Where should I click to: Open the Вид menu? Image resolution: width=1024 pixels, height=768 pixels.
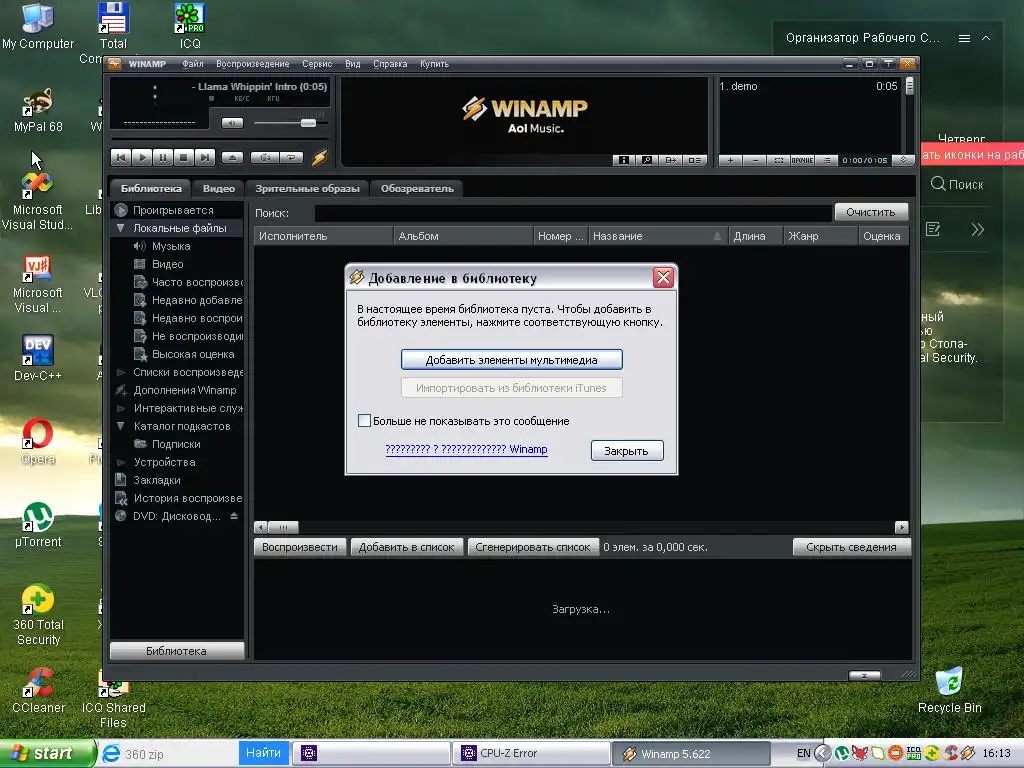[x=353, y=64]
